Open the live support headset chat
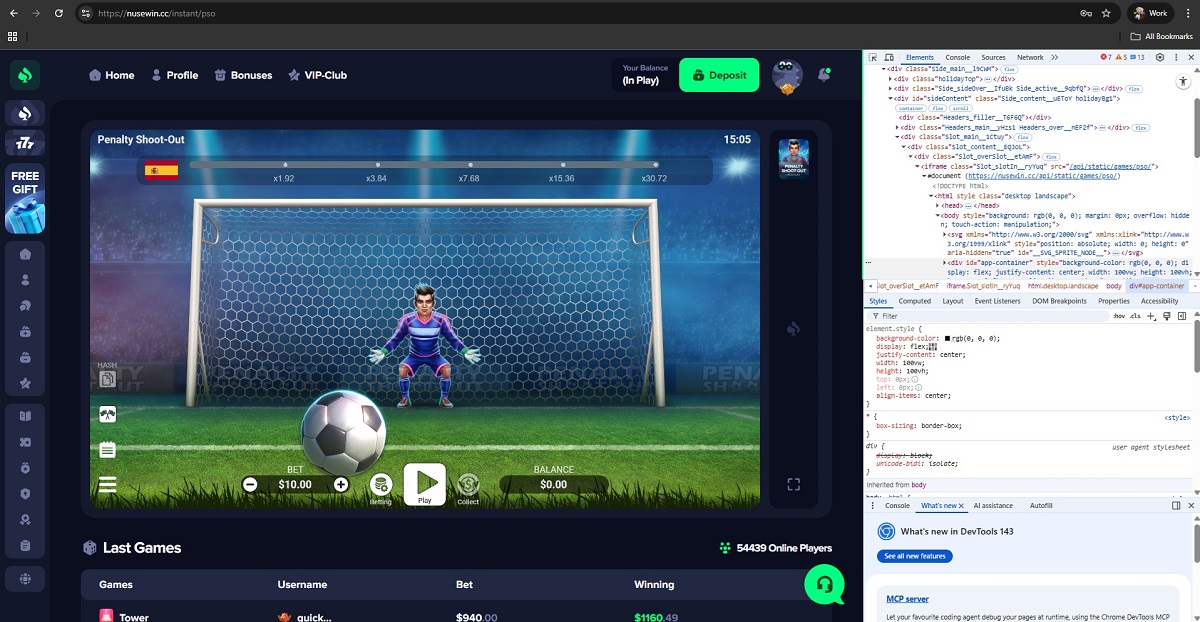1200x622 pixels. coord(824,585)
